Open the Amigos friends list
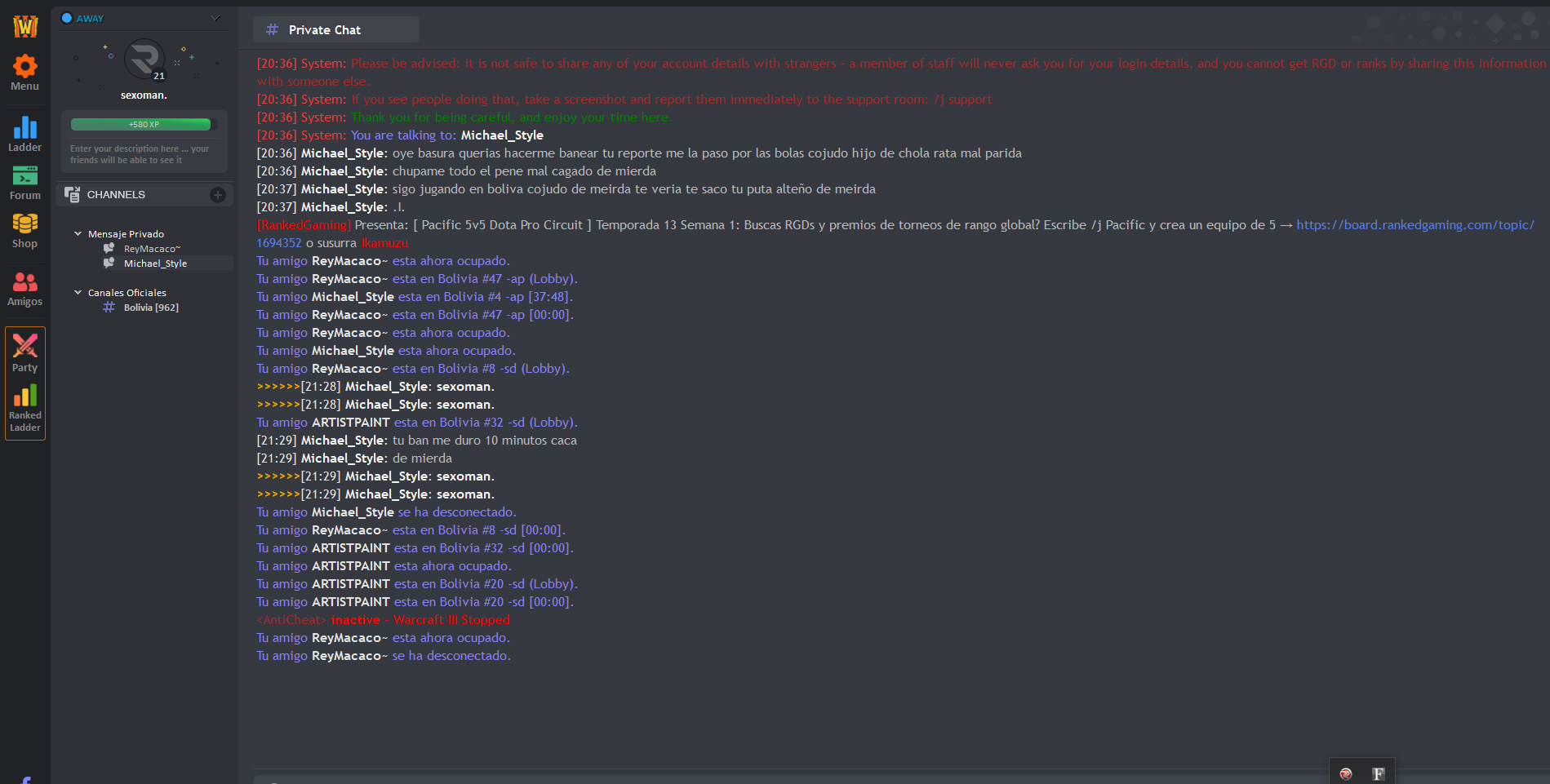Image resolution: width=1550 pixels, height=784 pixels. pos(24,289)
